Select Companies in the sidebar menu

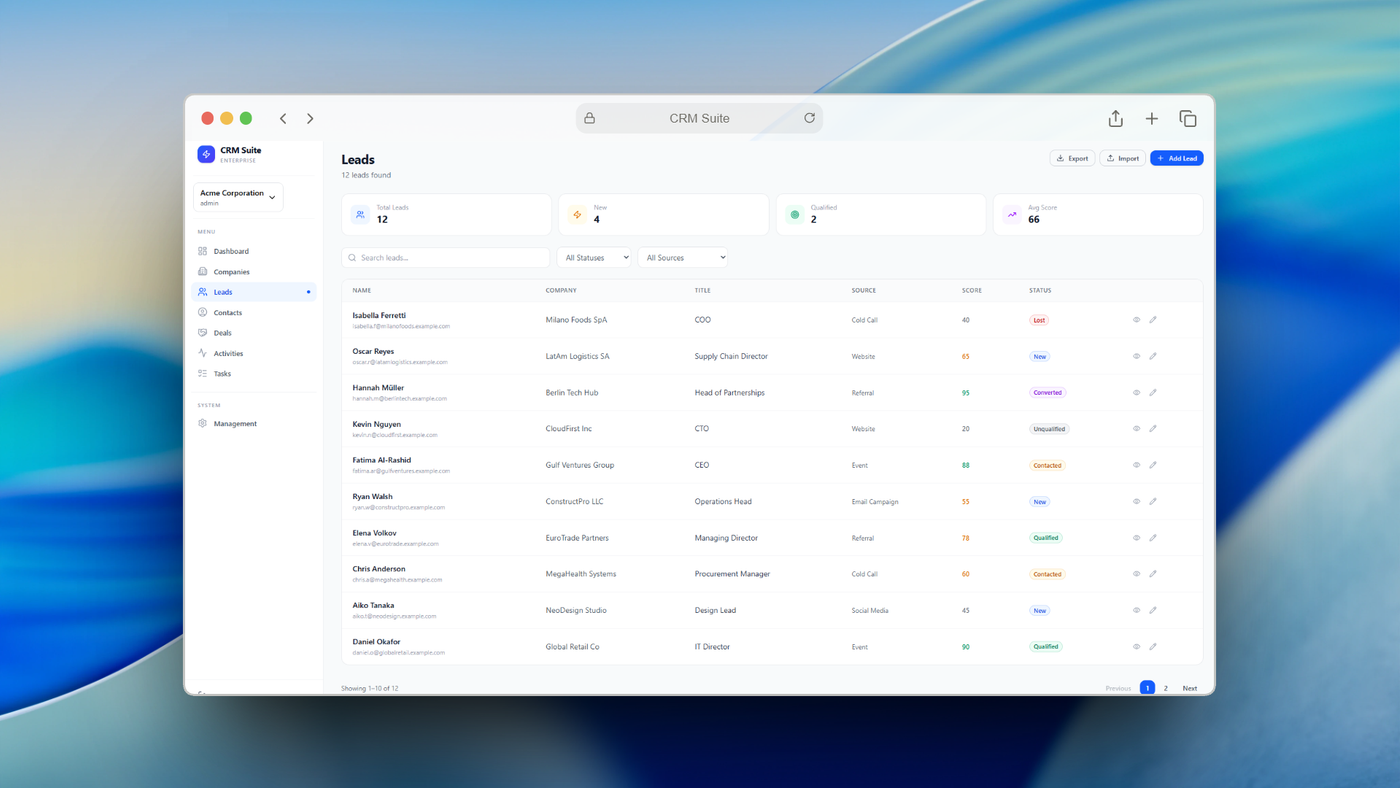click(x=230, y=271)
